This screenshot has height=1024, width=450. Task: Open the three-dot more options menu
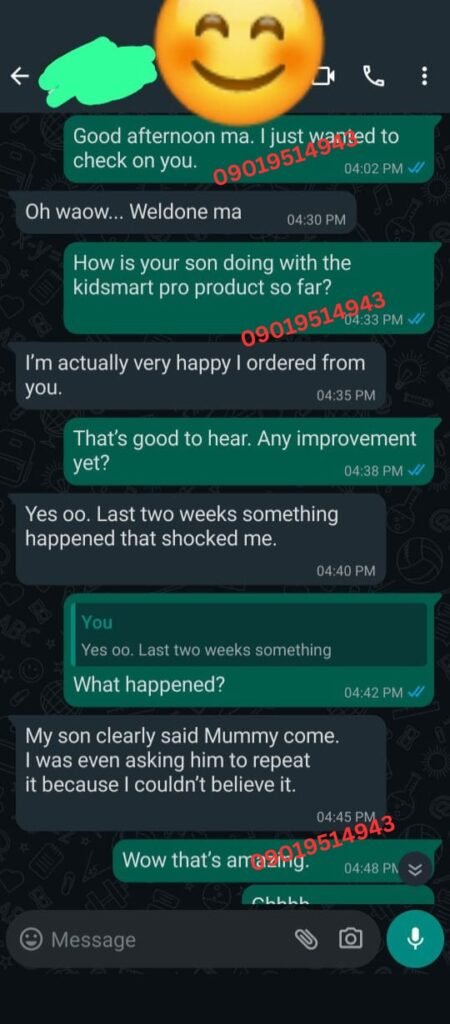(425, 77)
